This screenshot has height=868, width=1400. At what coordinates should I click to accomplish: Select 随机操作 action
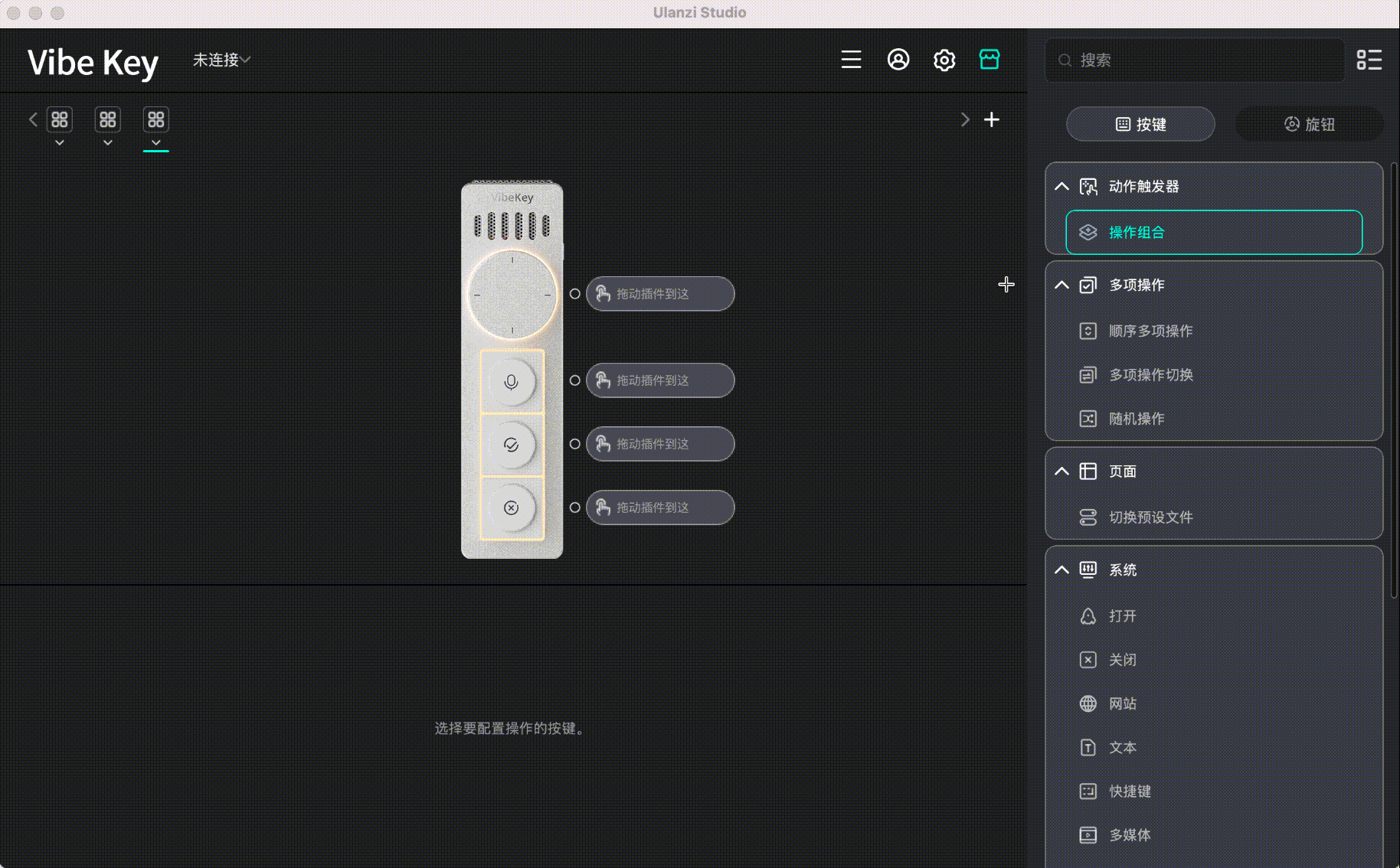click(x=1214, y=419)
